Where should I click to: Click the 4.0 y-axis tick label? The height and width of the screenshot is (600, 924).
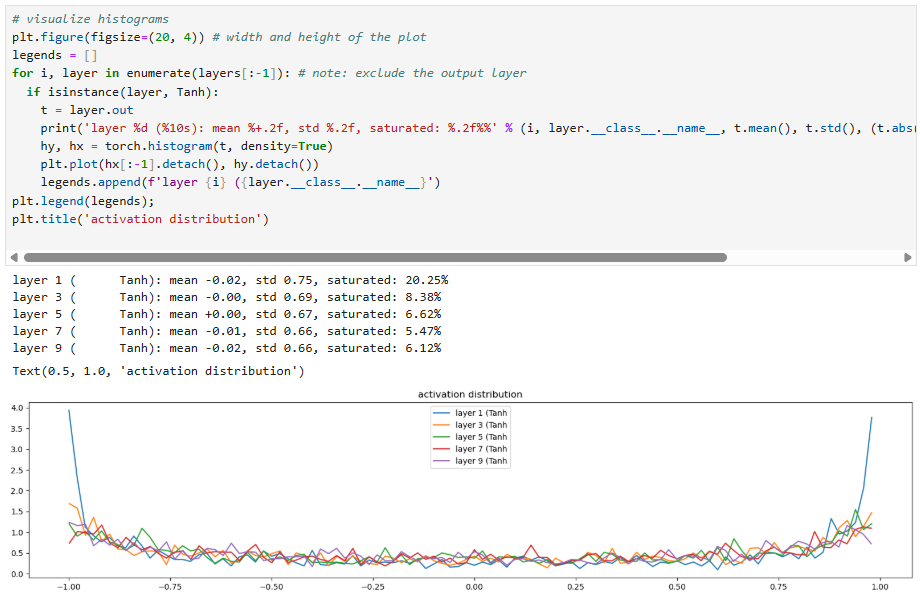(x=13, y=408)
